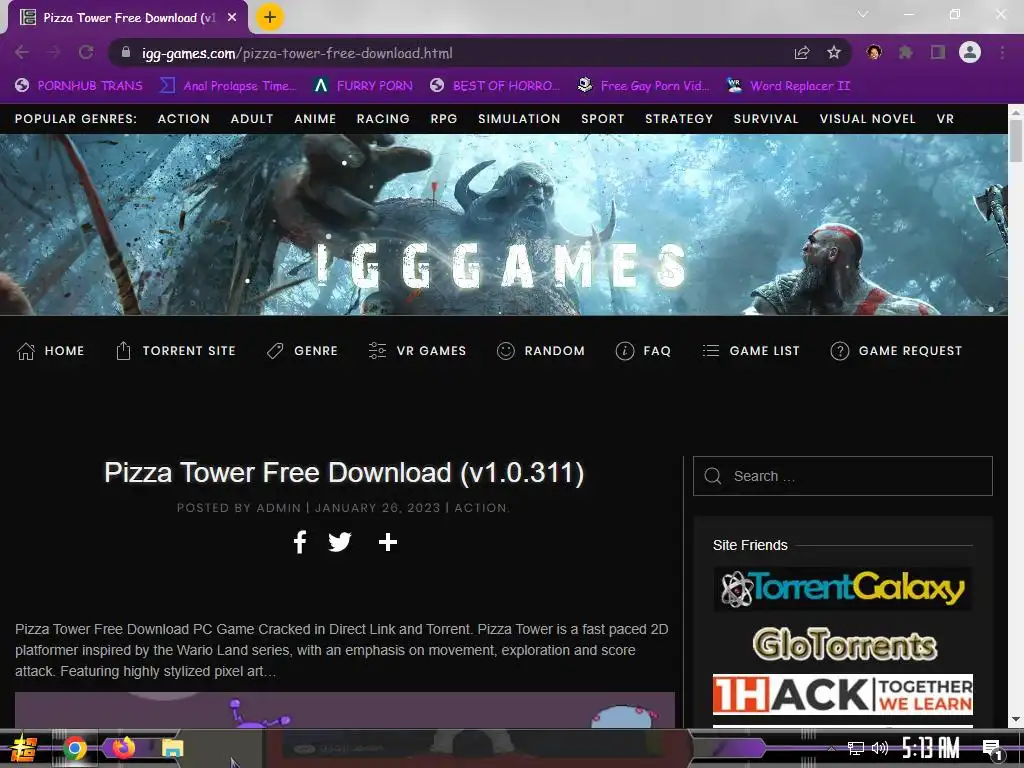Open the Word Replacer II bookmark
1024x768 pixels.
pyautogui.click(x=788, y=86)
